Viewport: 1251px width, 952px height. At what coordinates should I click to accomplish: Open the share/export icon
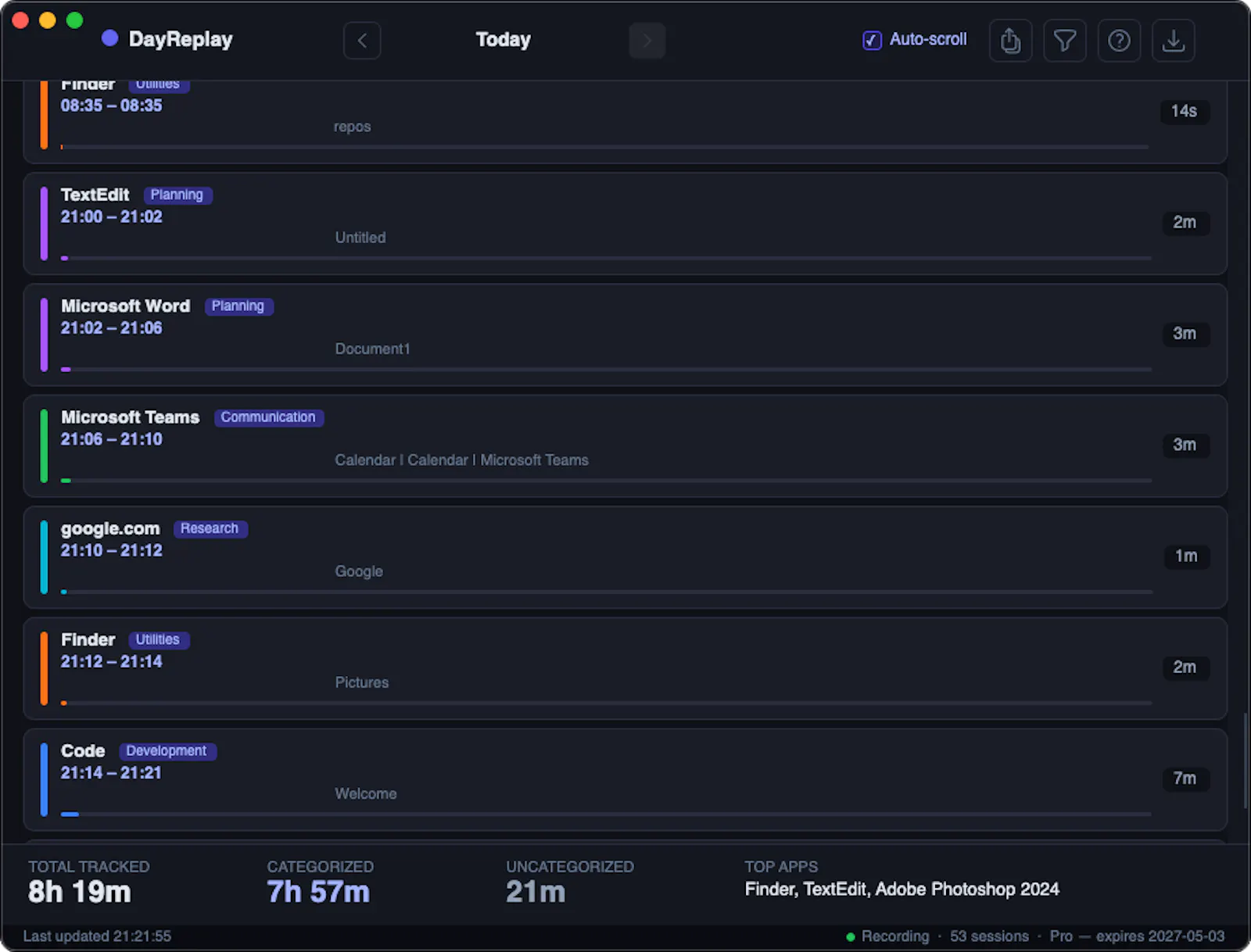pos(1010,40)
